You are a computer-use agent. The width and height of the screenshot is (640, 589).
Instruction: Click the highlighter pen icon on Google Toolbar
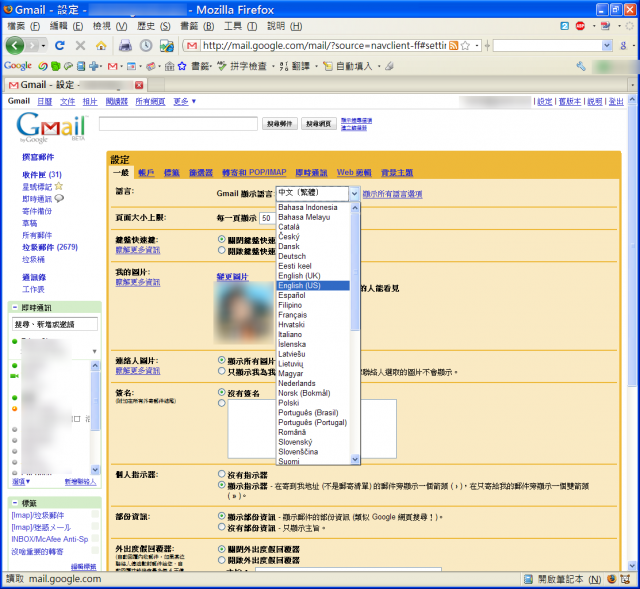389,66
